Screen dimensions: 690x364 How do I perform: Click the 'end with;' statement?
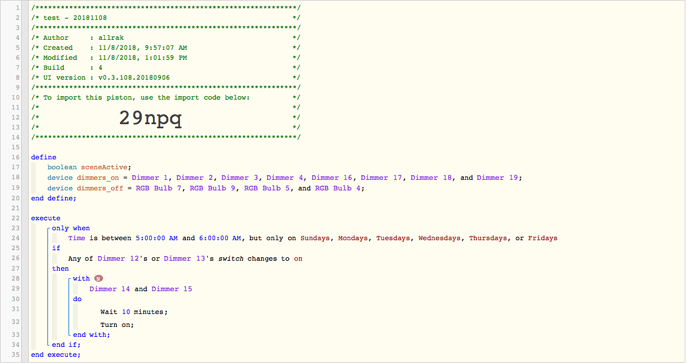point(92,335)
